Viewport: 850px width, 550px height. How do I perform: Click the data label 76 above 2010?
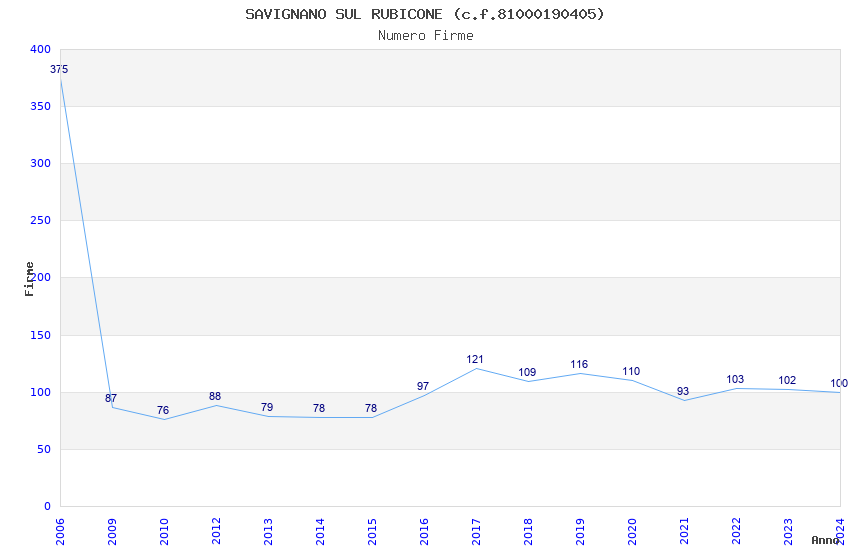(163, 410)
